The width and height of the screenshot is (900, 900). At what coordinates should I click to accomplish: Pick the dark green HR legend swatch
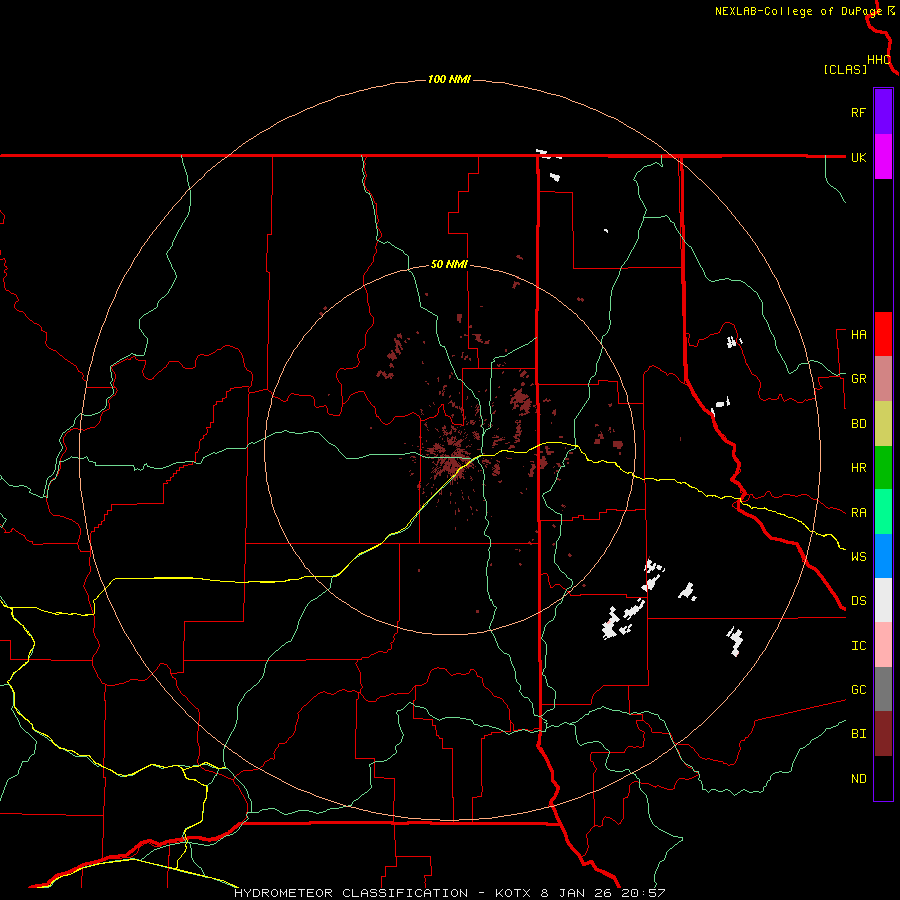883,467
